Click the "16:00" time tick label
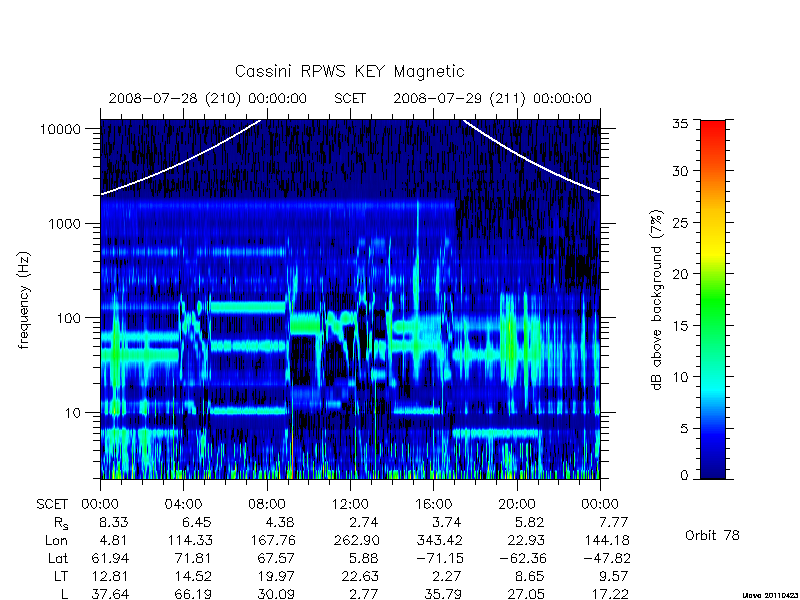This screenshot has height=600, width=800. pyautogui.click(x=433, y=505)
